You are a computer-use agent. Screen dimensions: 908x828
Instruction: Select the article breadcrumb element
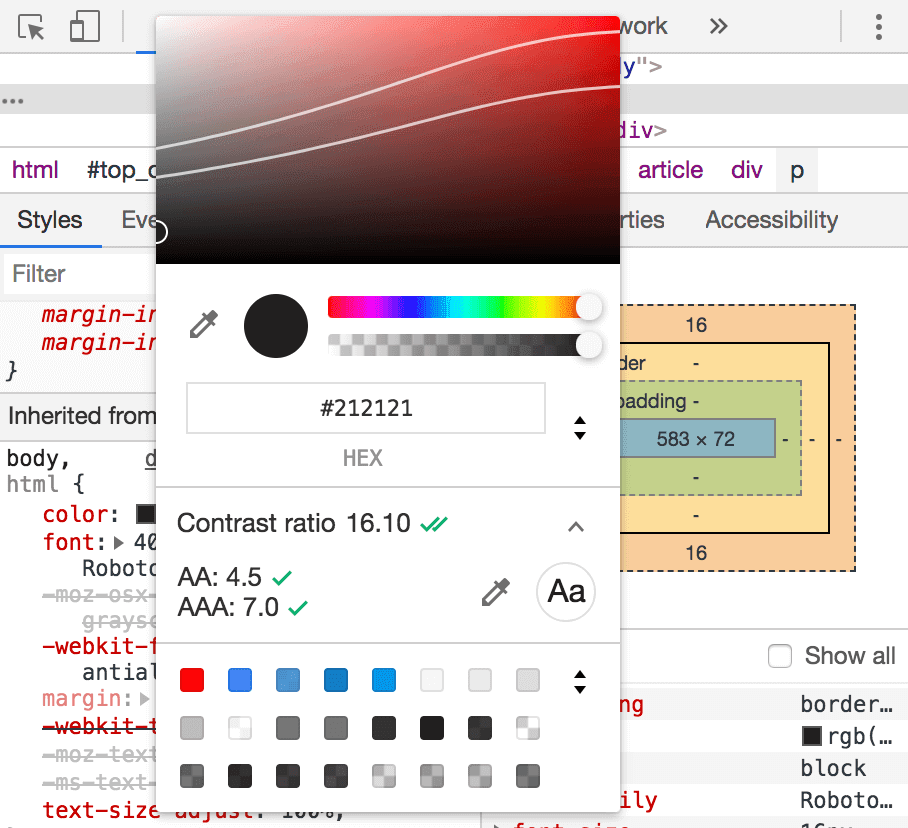click(670, 170)
